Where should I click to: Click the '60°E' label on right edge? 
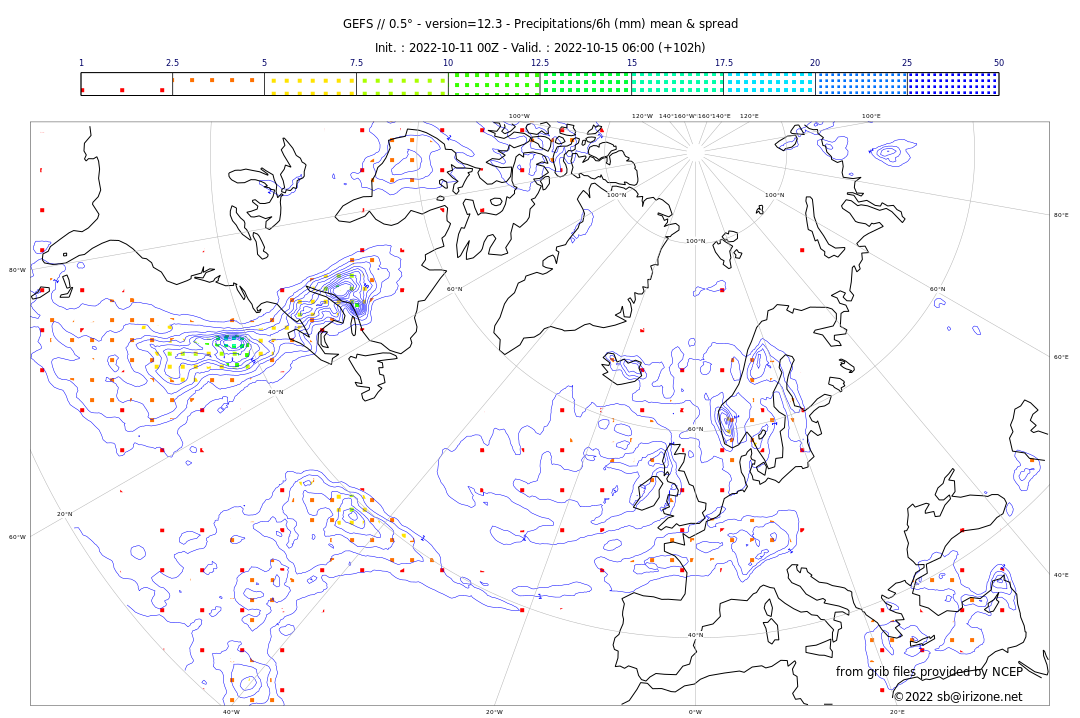point(1061,357)
